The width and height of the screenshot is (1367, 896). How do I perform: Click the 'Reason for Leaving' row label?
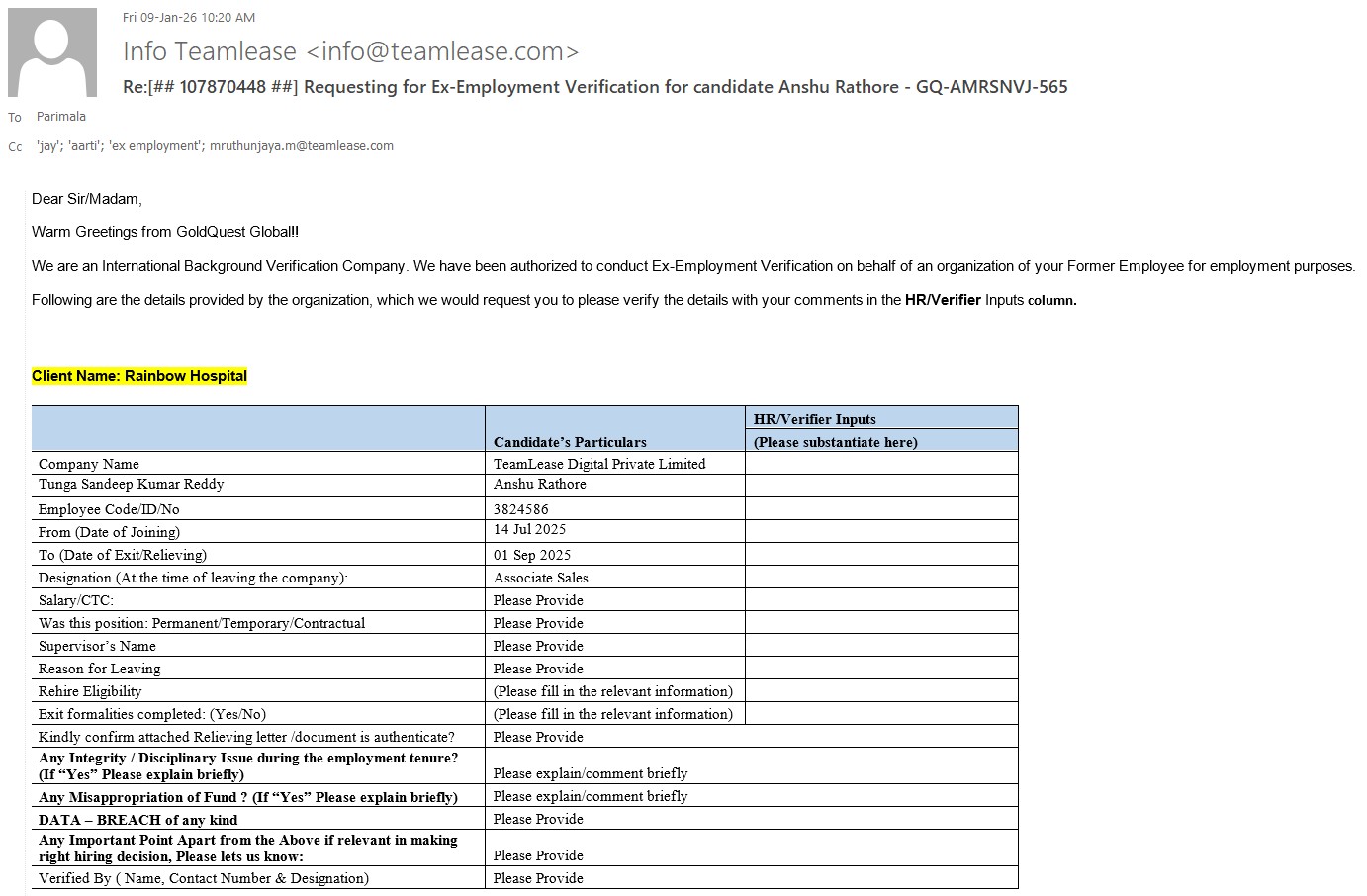click(x=100, y=669)
